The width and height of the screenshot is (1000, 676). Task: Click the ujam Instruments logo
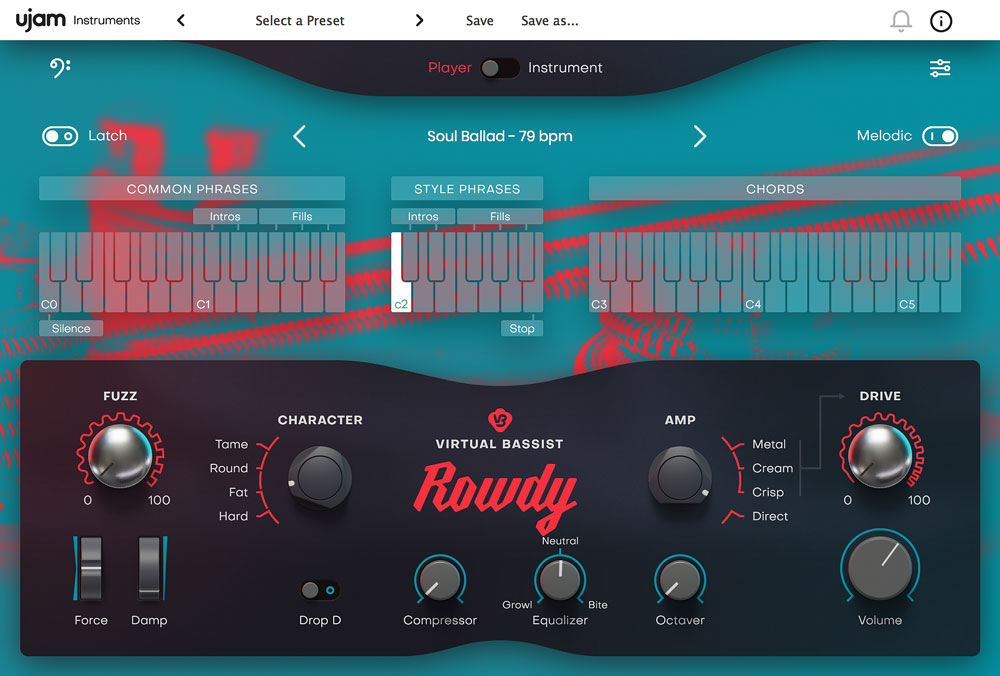point(78,20)
